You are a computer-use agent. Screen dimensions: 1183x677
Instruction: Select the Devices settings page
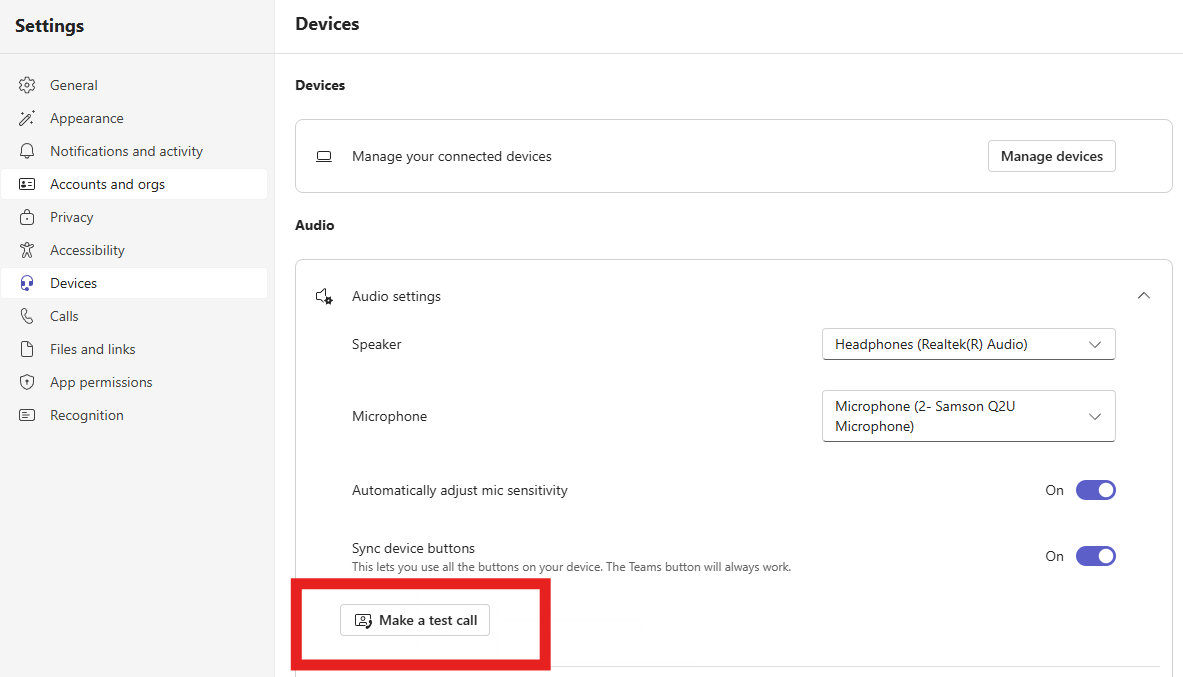coord(74,283)
